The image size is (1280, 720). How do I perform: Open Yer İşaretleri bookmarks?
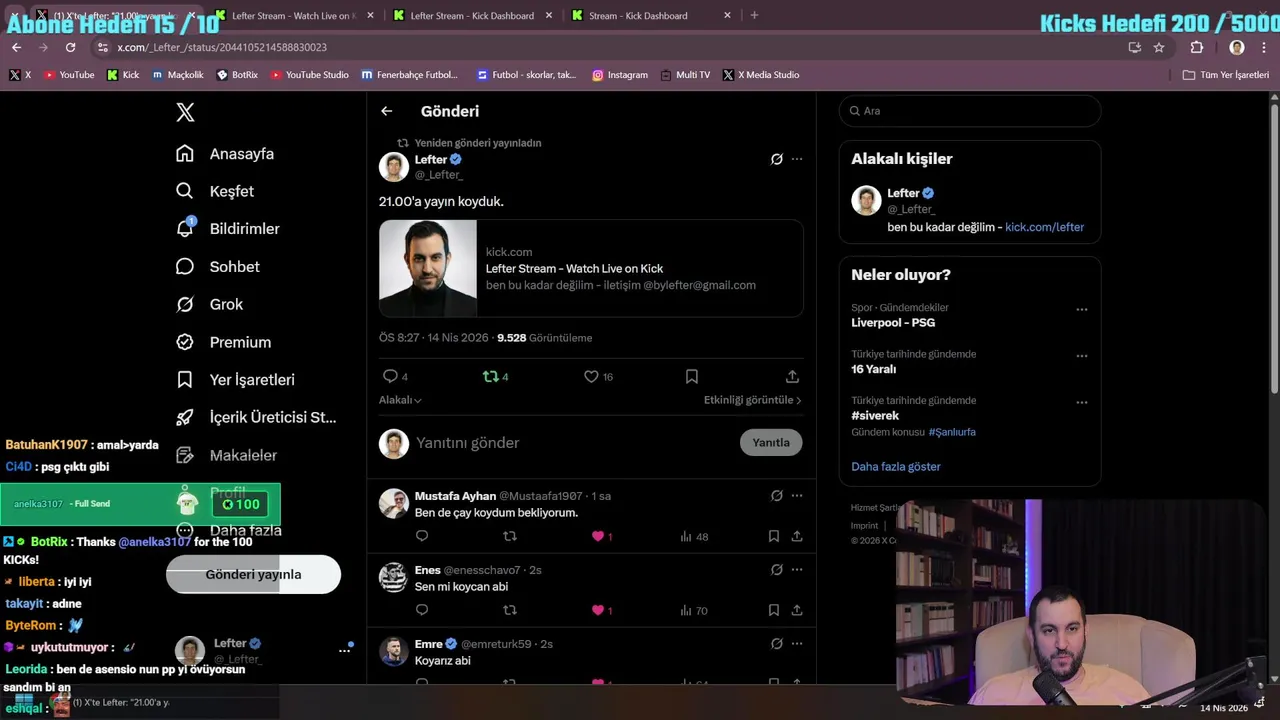click(x=235, y=380)
